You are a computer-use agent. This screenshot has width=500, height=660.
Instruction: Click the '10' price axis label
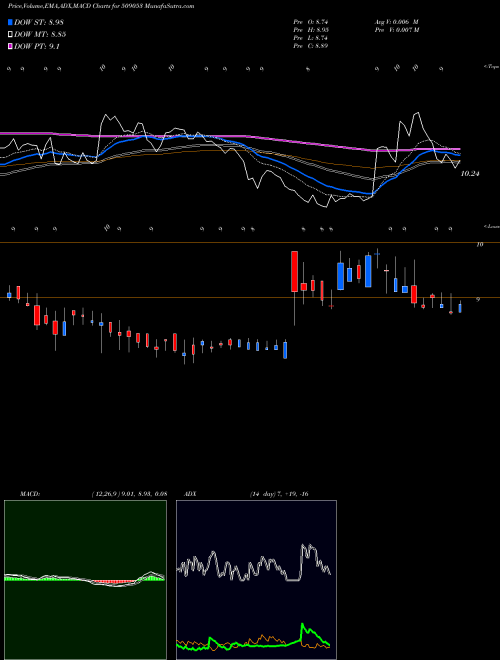479,244
